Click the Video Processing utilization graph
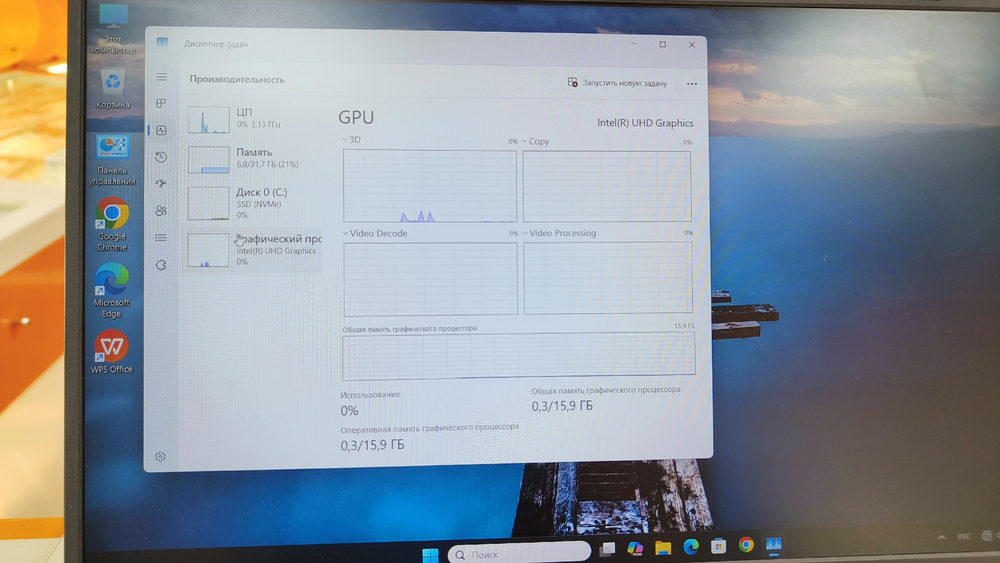The width and height of the screenshot is (1000, 563). 608,278
